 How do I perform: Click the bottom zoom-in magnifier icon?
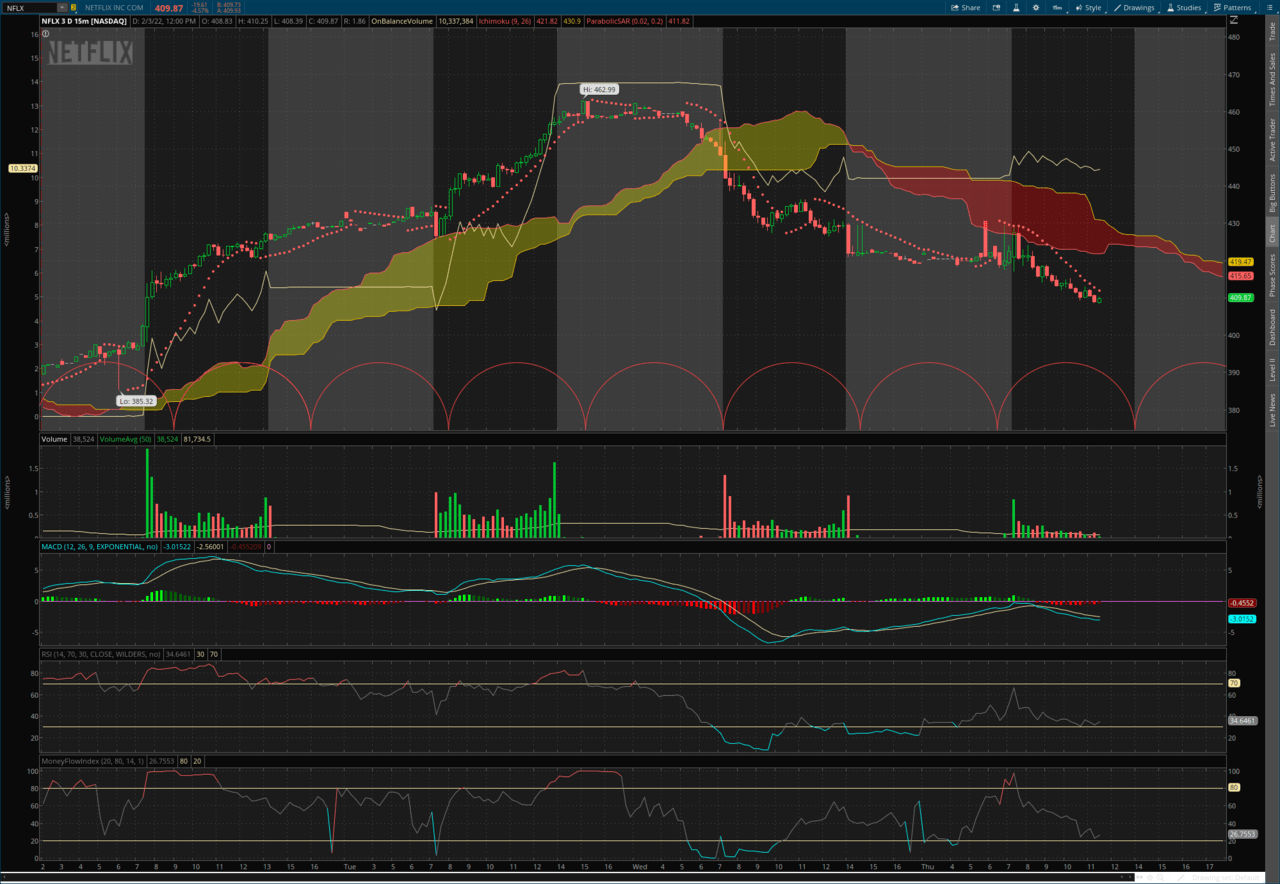tap(1160, 877)
